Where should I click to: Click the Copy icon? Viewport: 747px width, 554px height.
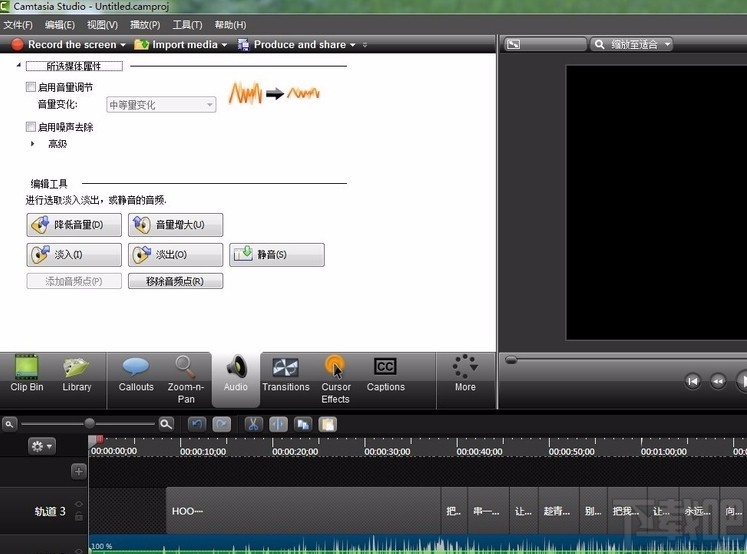[303, 424]
